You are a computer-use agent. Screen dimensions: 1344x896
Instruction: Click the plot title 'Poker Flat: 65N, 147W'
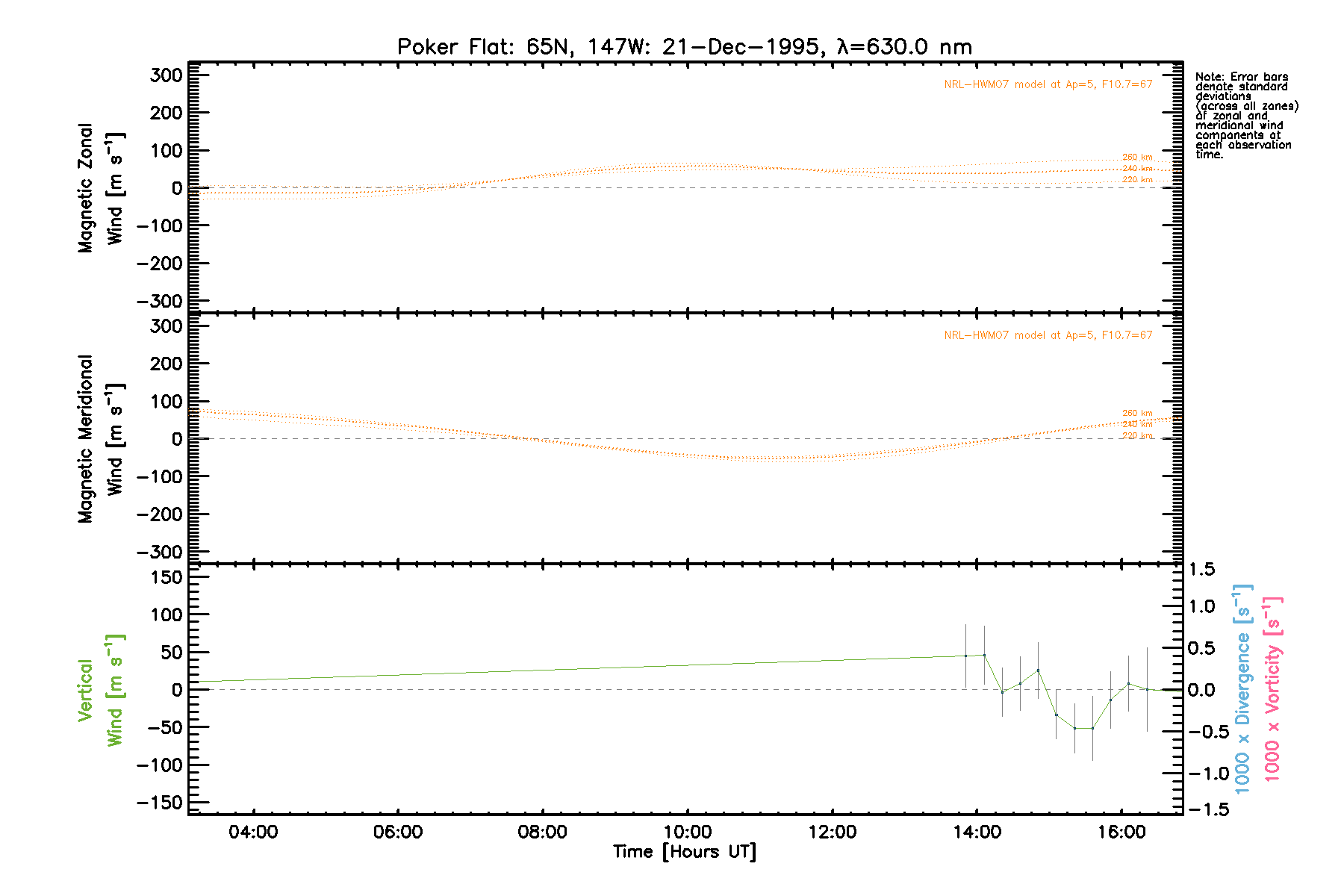pyautogui.click(x=523, y=47)
